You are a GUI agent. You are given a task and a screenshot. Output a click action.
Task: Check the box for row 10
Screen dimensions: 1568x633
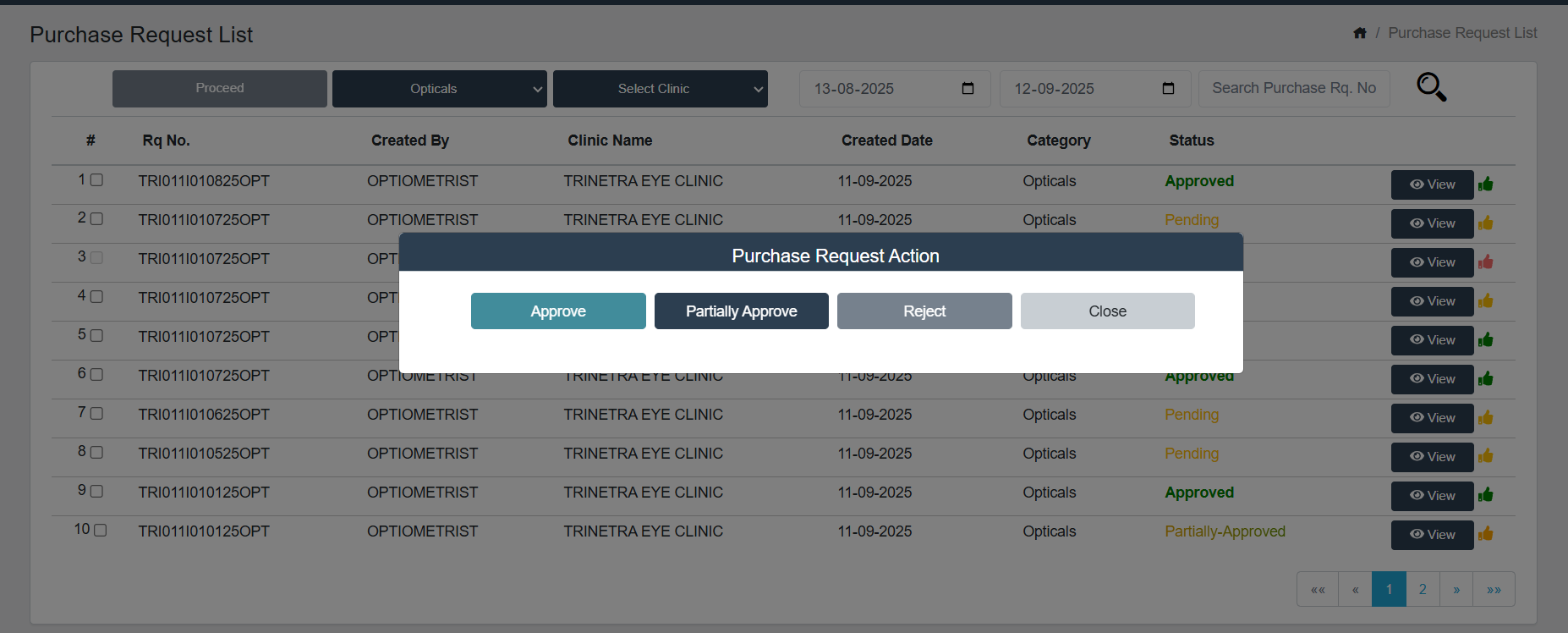point(101,531)
